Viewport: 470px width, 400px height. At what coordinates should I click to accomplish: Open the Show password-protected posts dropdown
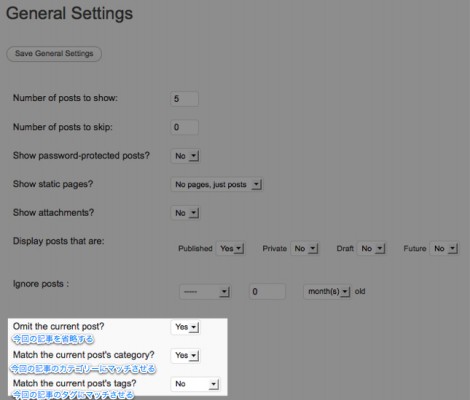point(185,156)
